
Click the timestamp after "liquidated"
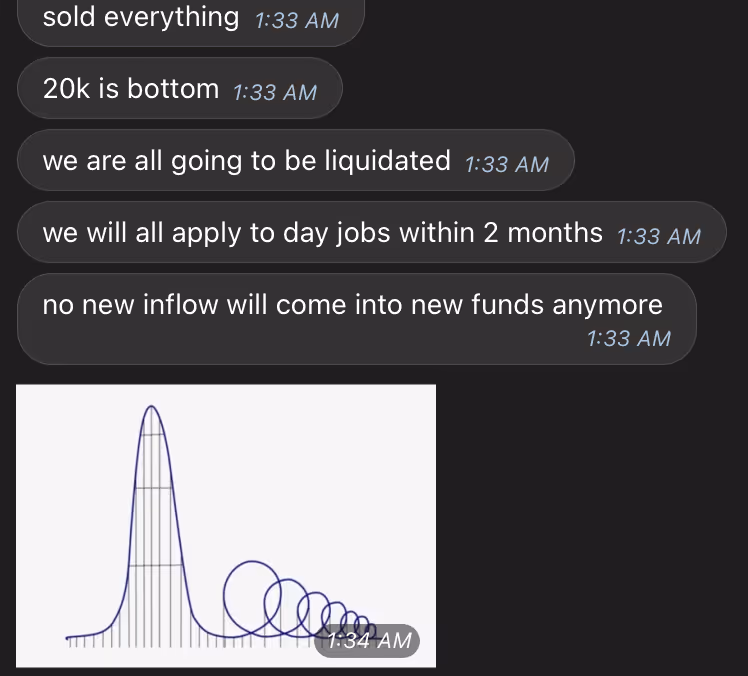507,164
